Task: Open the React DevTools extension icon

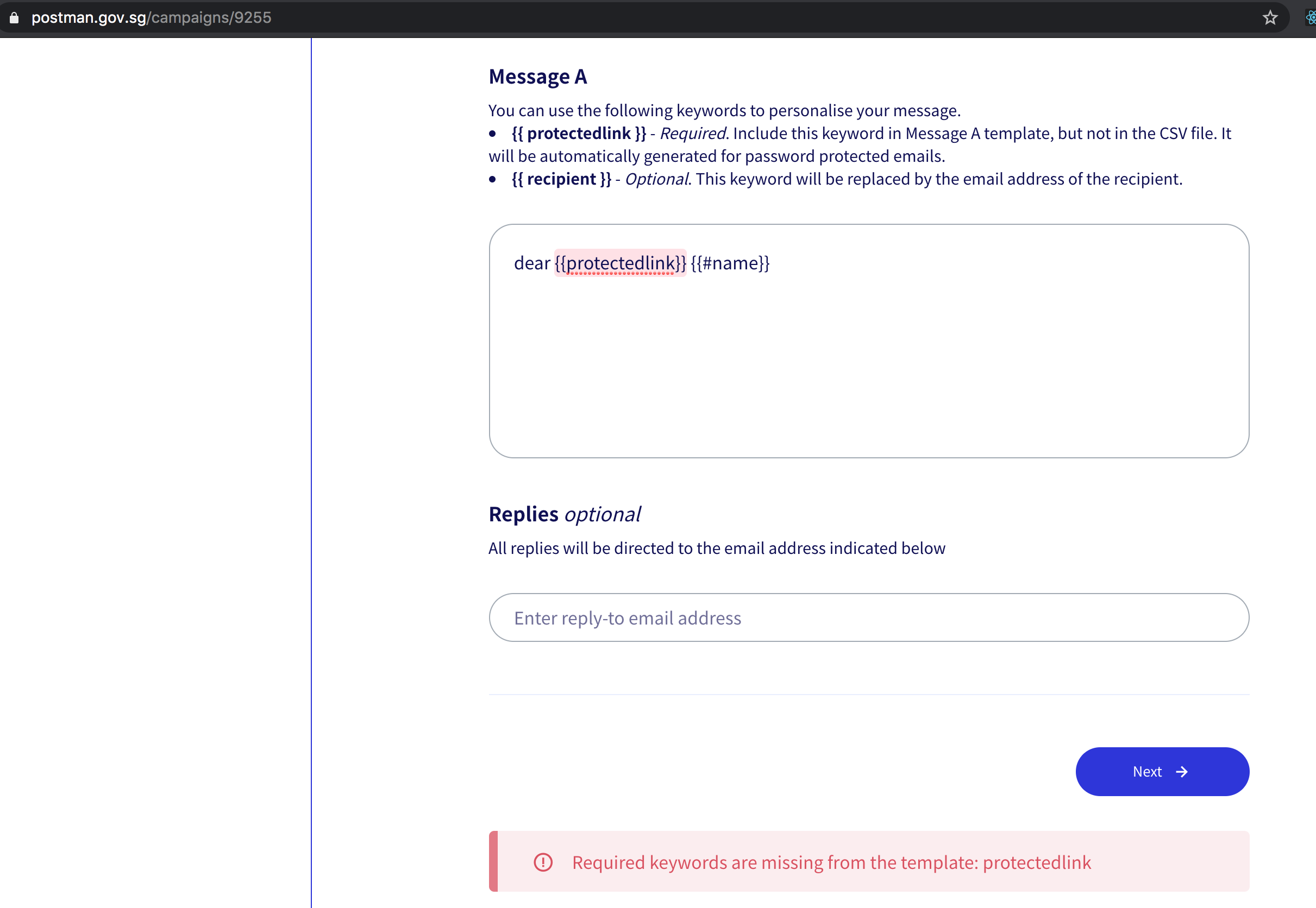Action: pyautogui.click(x=1311, y=17)
